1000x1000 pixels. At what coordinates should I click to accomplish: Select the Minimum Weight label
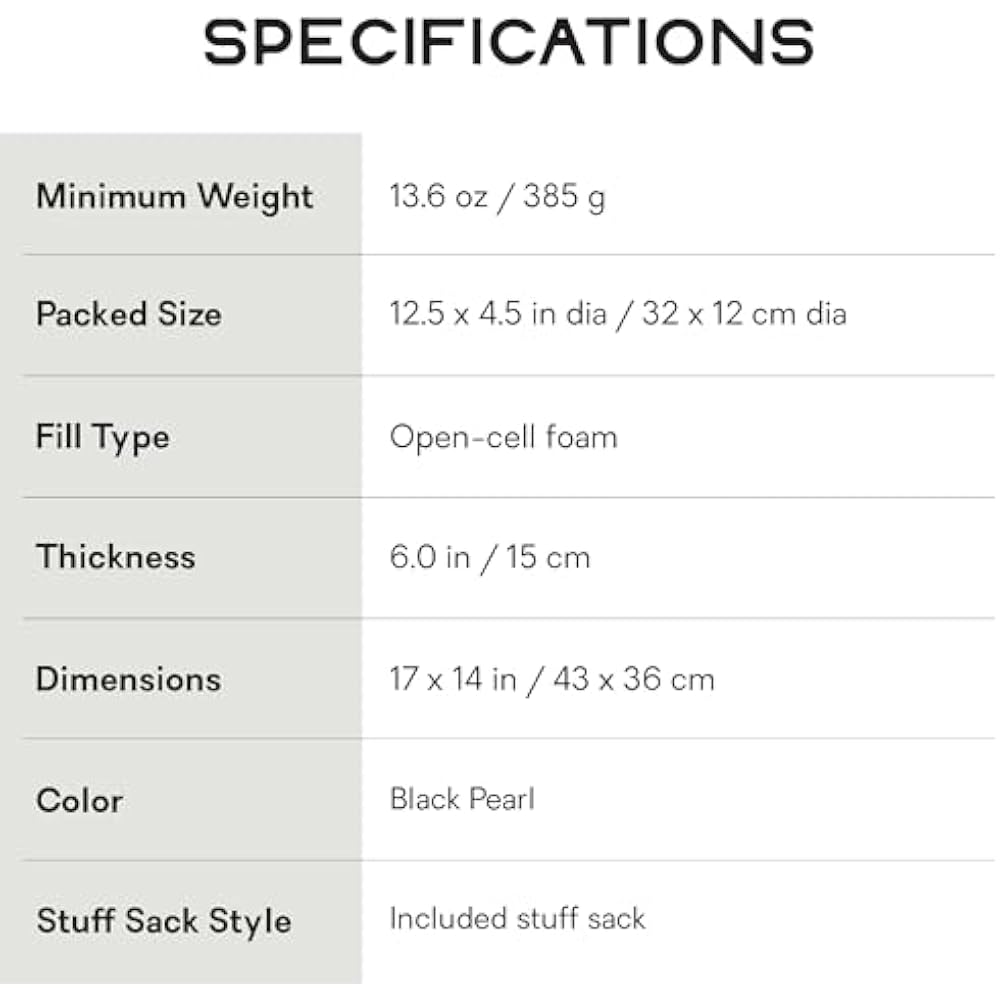(x=175, y=196)
